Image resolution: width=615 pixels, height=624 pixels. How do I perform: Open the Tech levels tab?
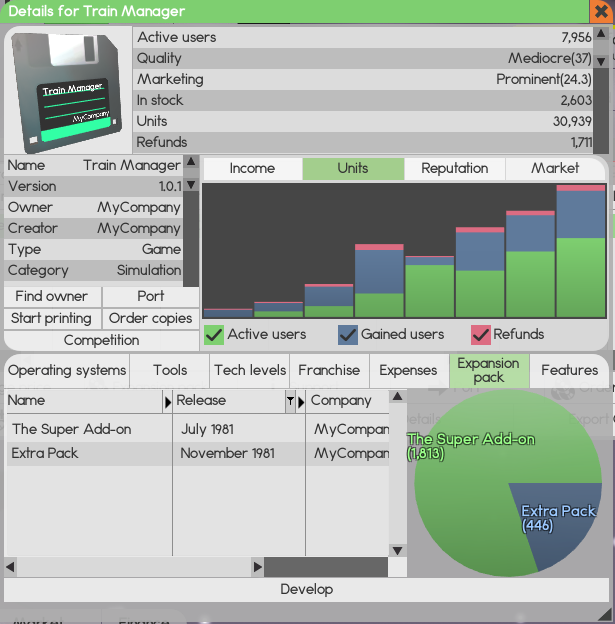coord(250,370)
